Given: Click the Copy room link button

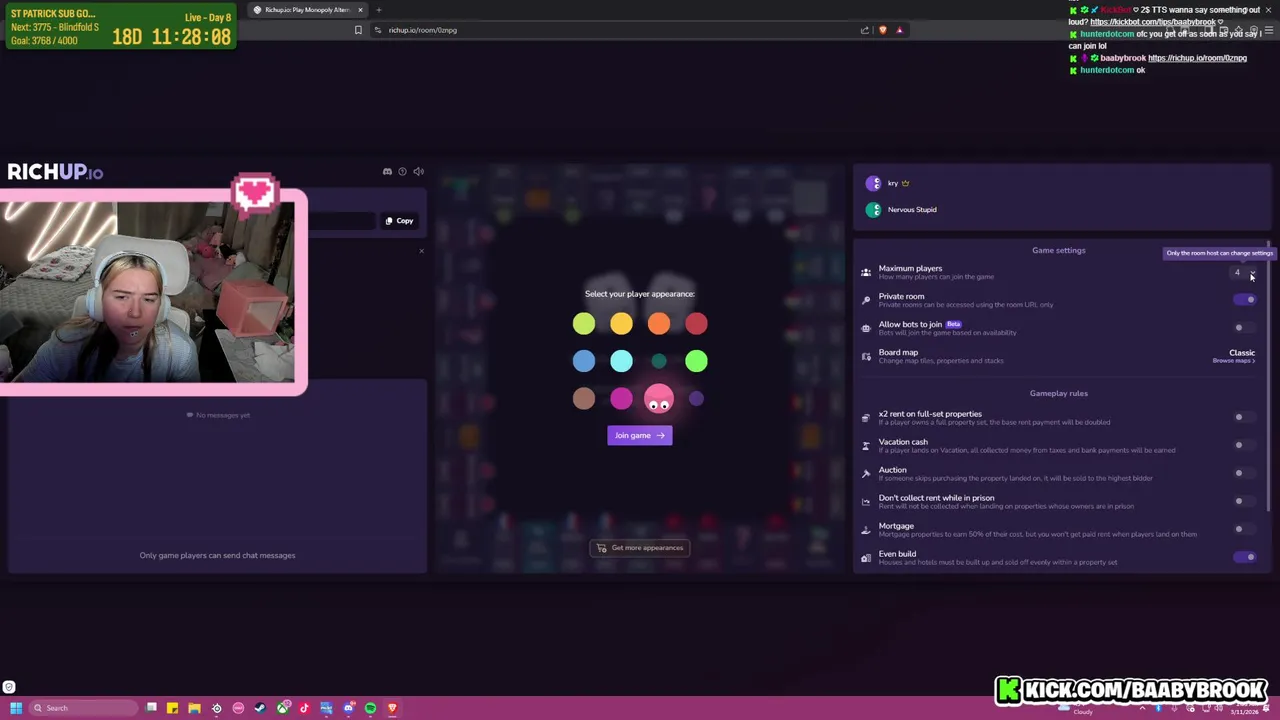Looking at the screenshot, I should pos(399,221).
